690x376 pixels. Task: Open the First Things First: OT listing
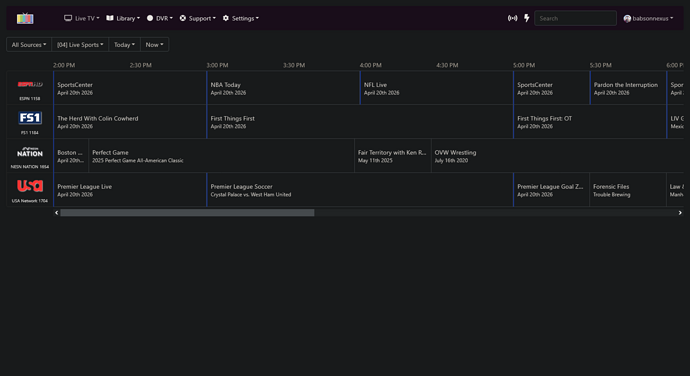590,122
